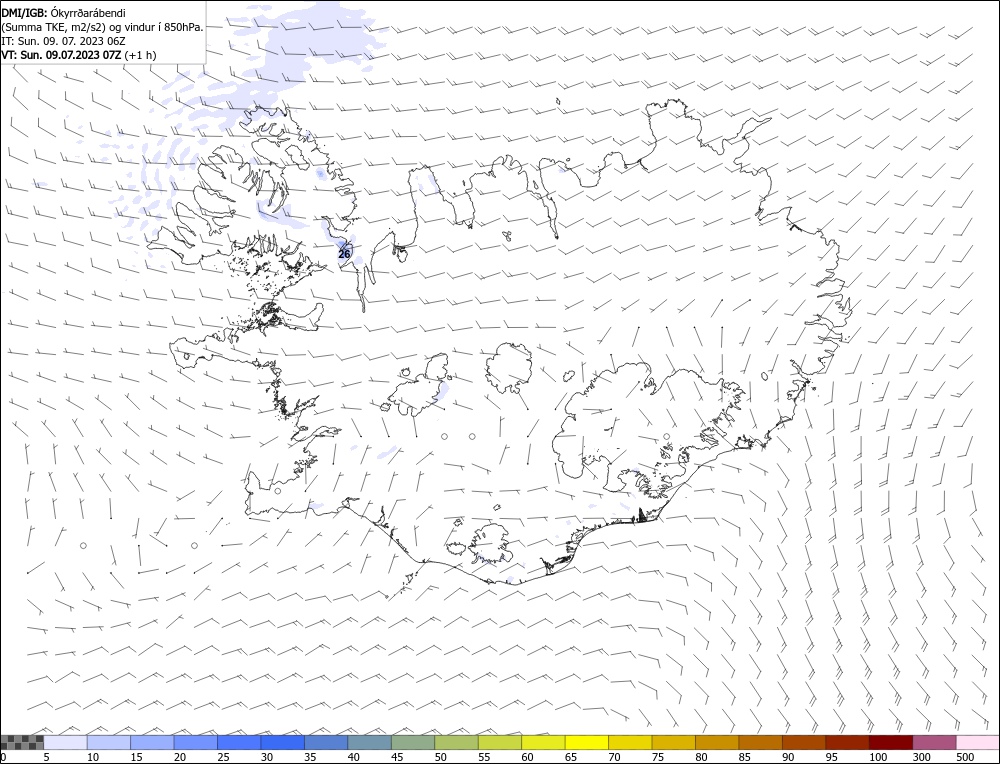Click the legend scale value 50
The width and height of the screenshot is (1000, 764).
440,757
